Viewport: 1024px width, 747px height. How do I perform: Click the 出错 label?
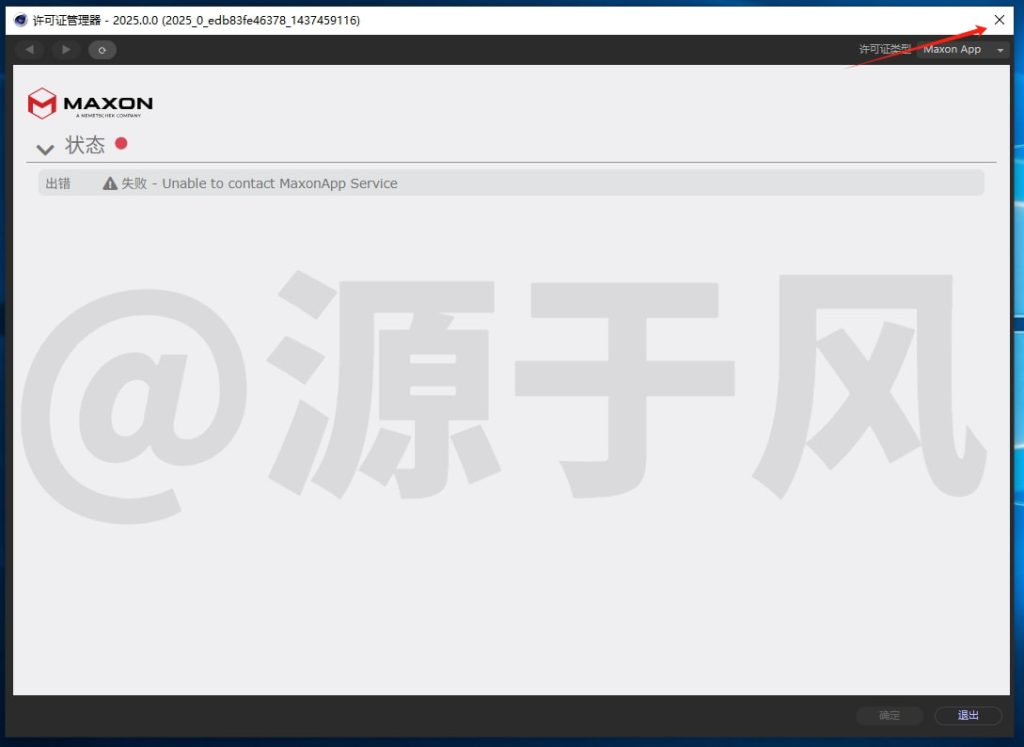(57, 183)
